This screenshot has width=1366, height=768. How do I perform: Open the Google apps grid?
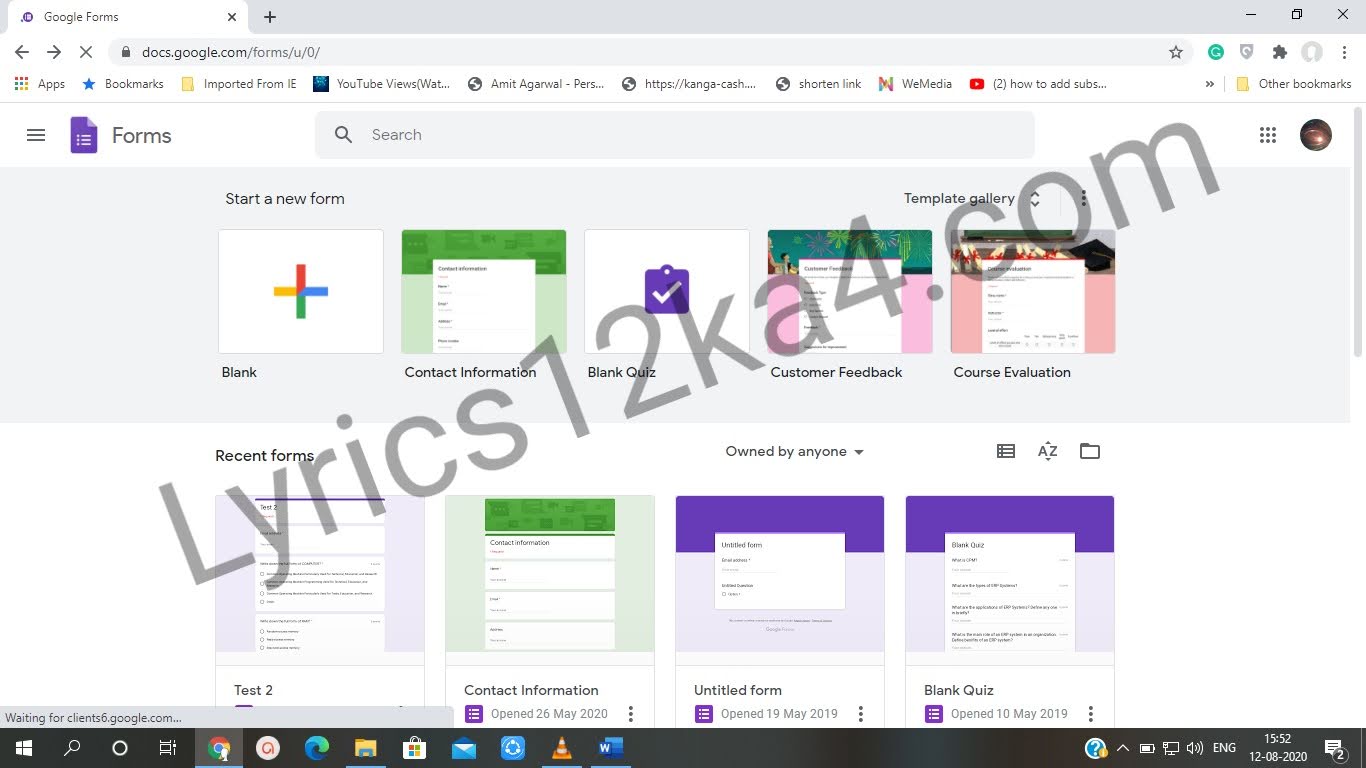(1268, 135)
